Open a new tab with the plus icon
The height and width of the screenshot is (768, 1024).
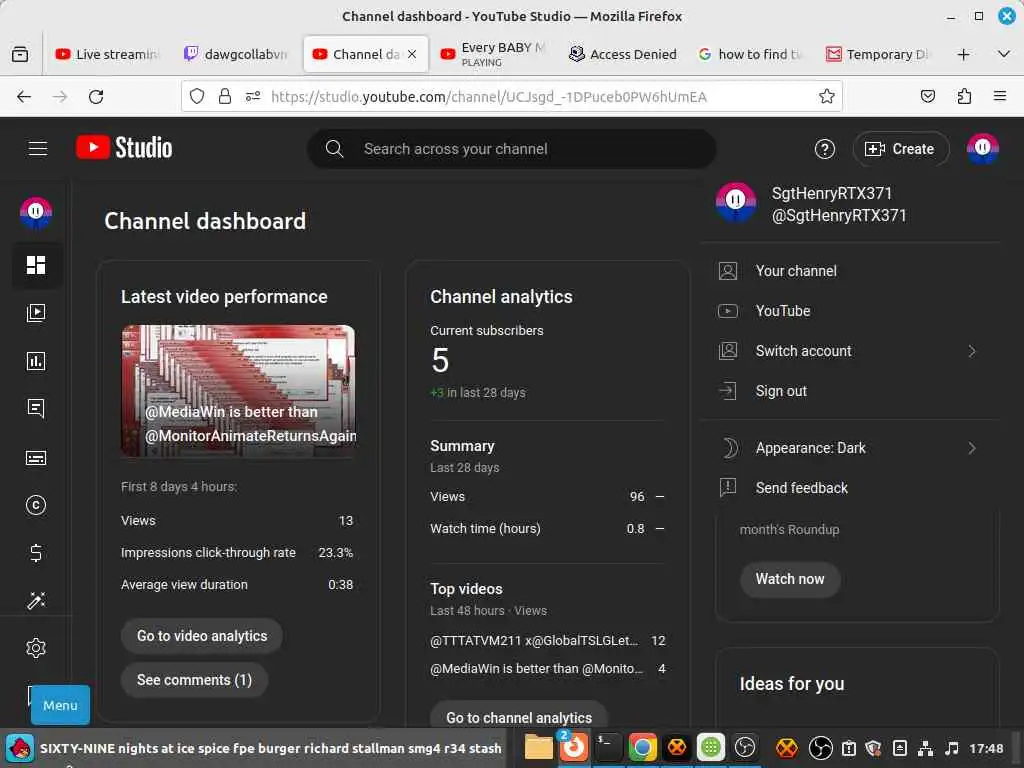(x=963, y=54)
